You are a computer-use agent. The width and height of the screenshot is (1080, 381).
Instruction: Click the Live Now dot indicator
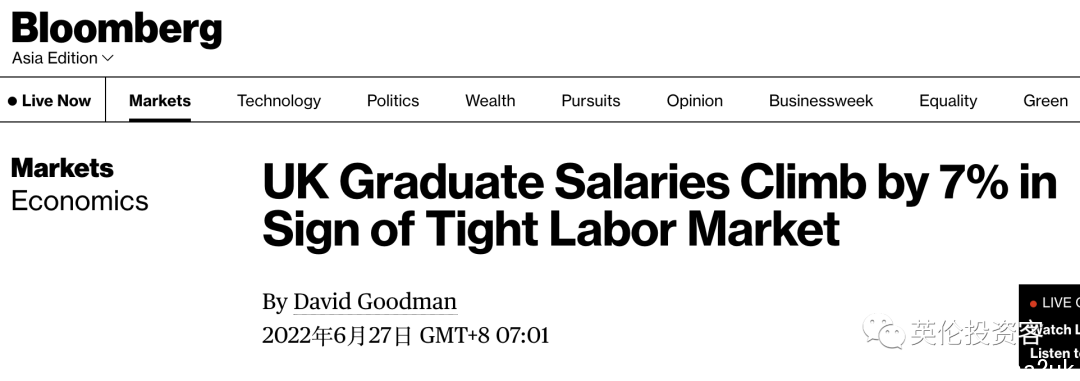[12, 101]
